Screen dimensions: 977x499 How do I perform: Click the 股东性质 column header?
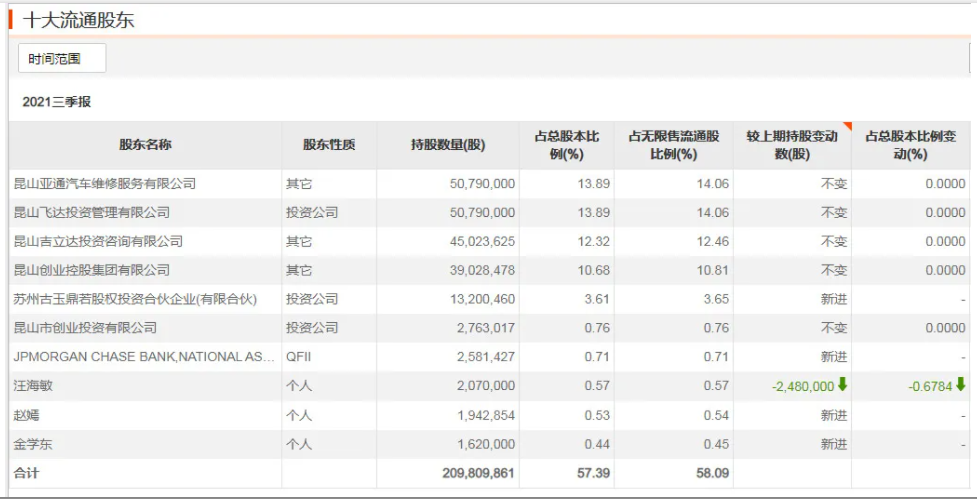(329, 145)
